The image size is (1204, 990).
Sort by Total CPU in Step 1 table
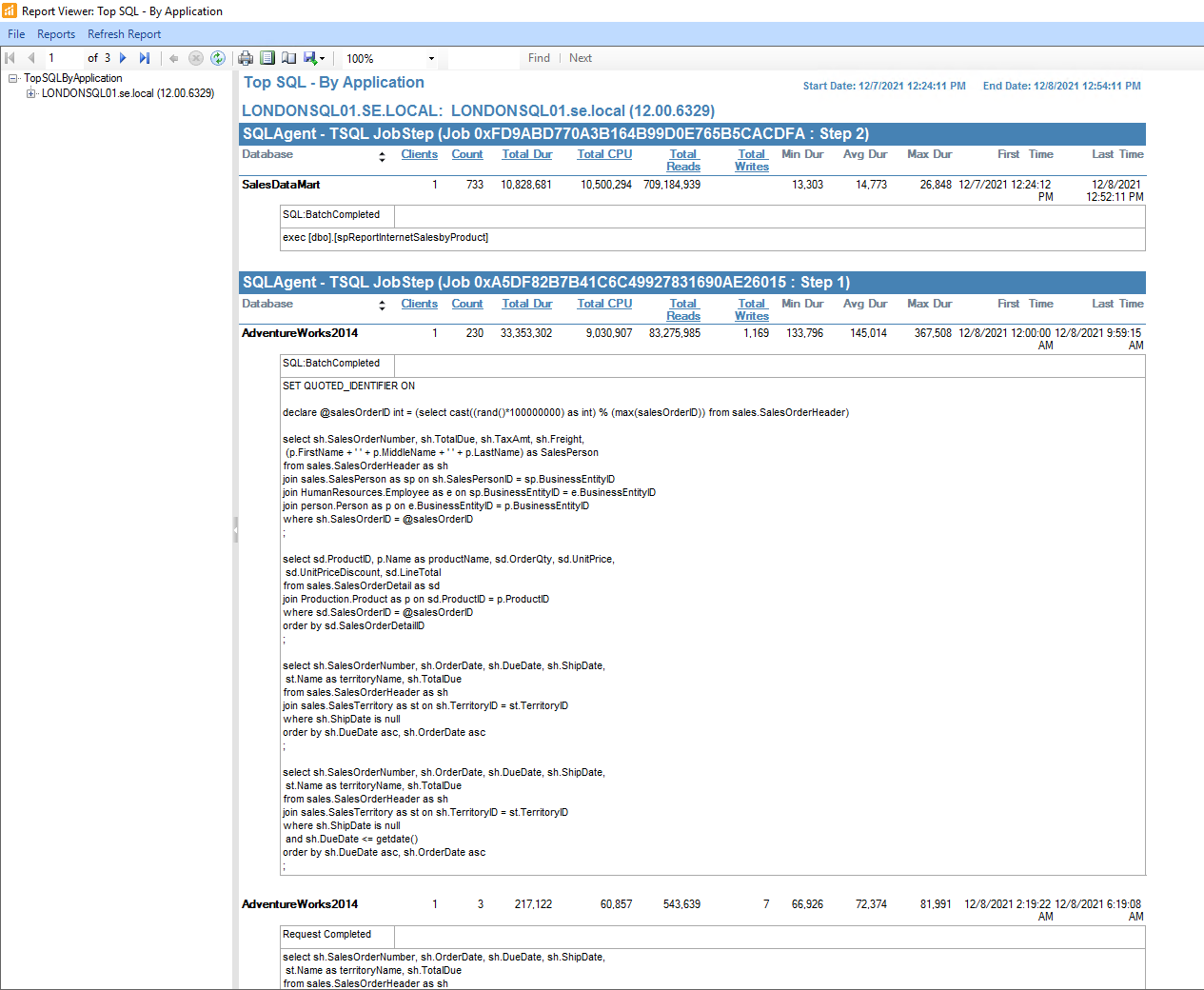coord(604,304)
